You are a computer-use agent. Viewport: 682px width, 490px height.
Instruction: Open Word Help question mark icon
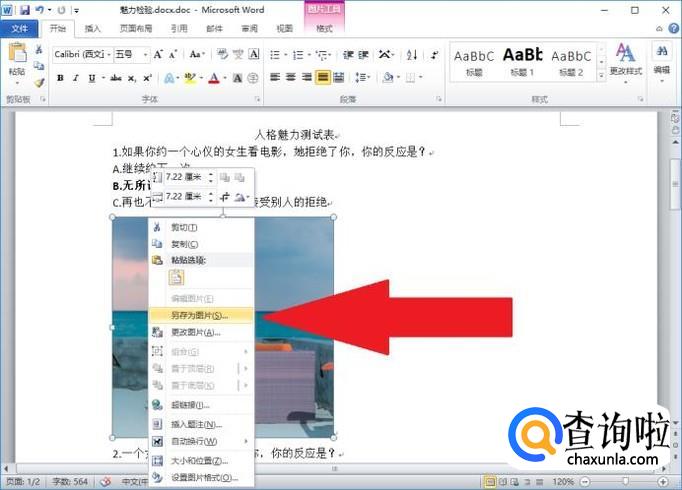tap(673, 29)
